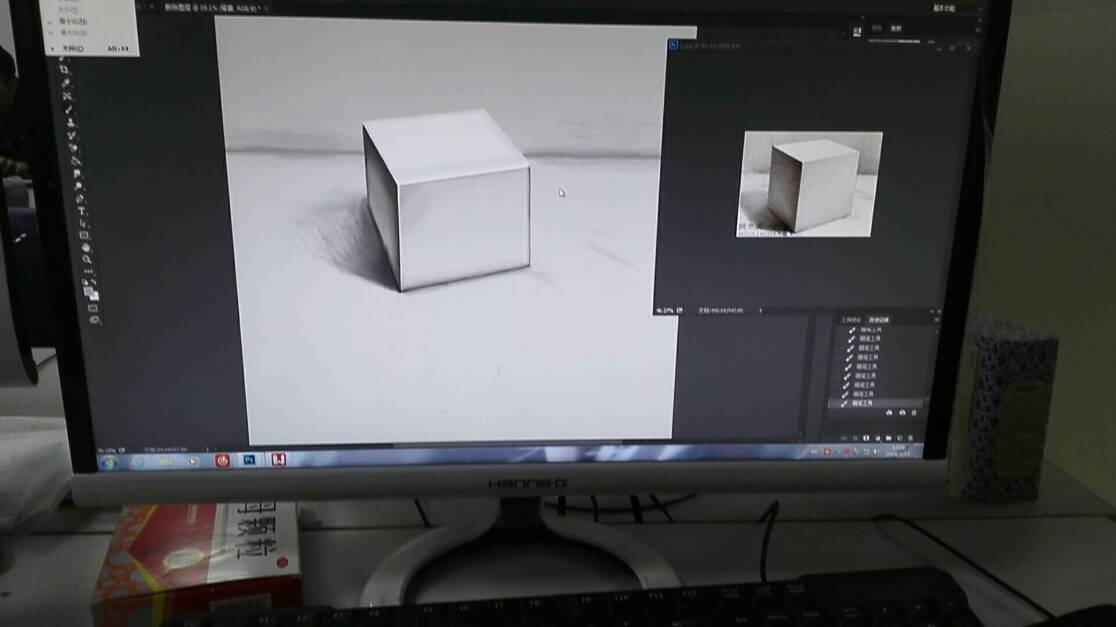
Task: Open the Windows Start button
Action: click(x=109, y=463)
